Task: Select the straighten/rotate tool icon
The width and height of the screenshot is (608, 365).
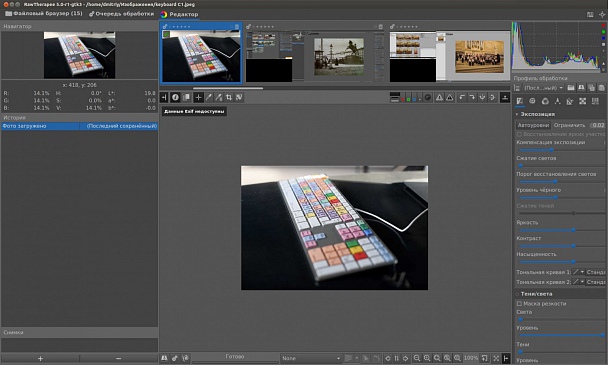Action: point(239,97)
